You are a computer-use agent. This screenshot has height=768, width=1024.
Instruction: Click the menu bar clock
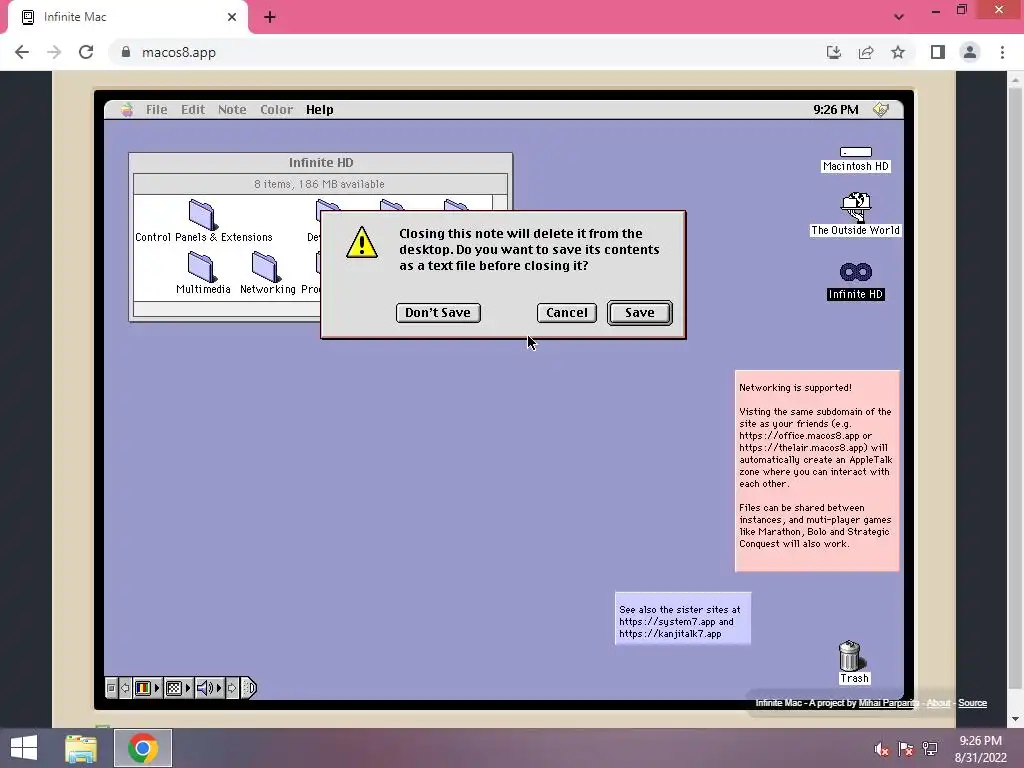pos(835,110)
